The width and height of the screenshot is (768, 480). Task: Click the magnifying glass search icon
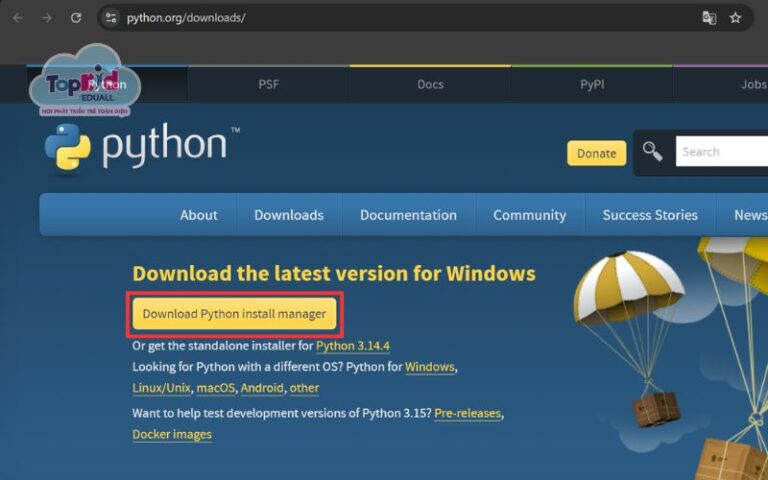[652, 151]
